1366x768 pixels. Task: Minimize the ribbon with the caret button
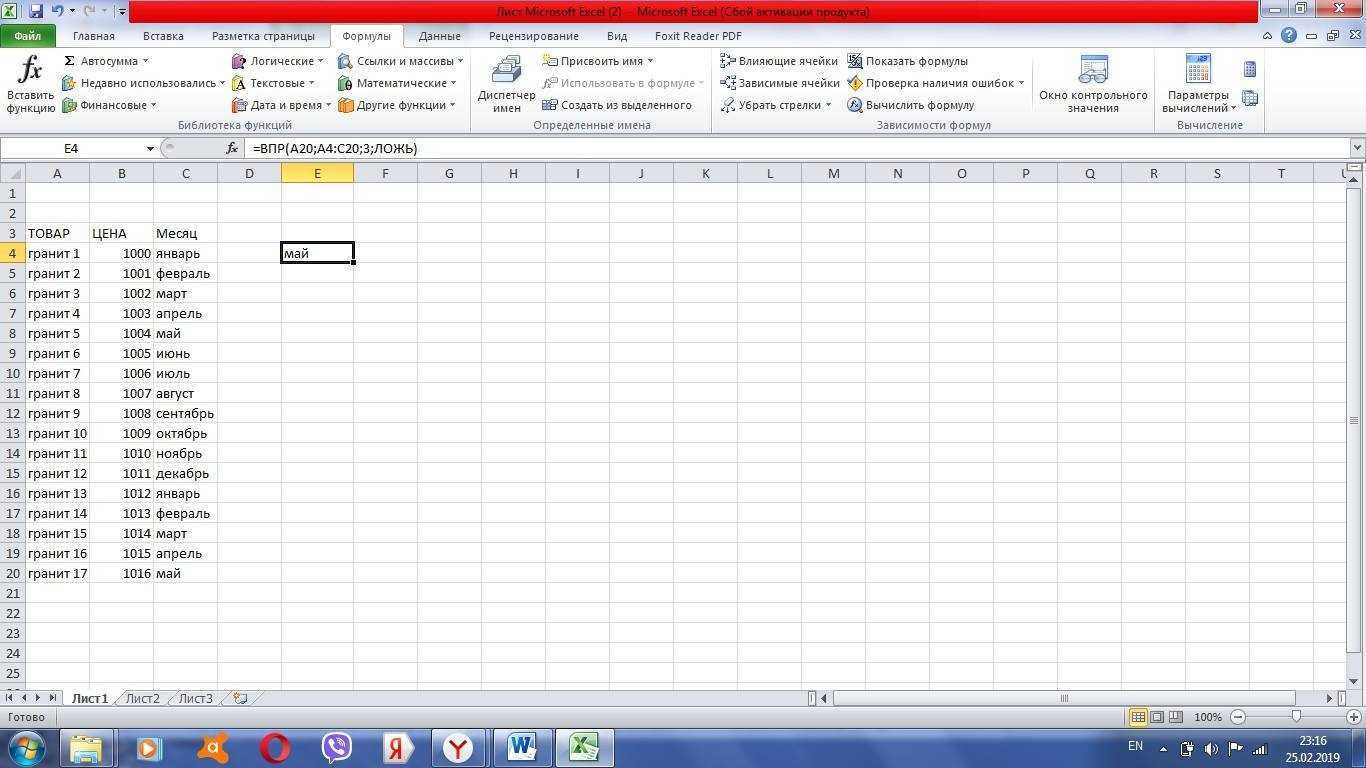click(1268, 36)
